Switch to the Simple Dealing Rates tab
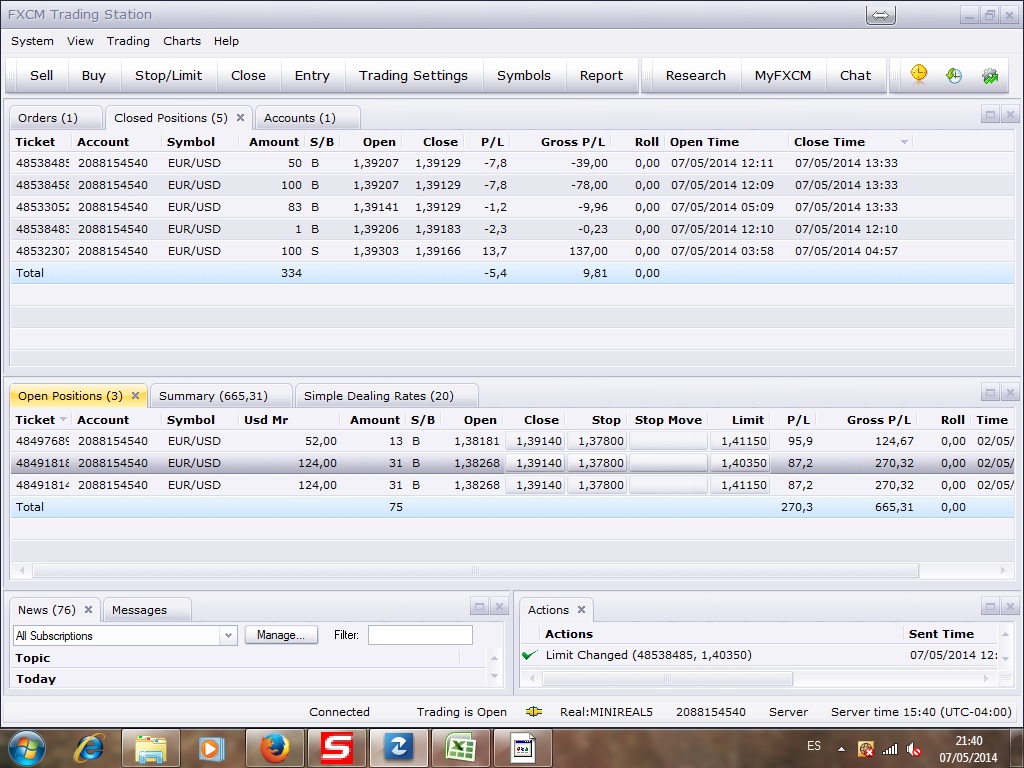This screenshot has width=1024, height=768. 378,396
